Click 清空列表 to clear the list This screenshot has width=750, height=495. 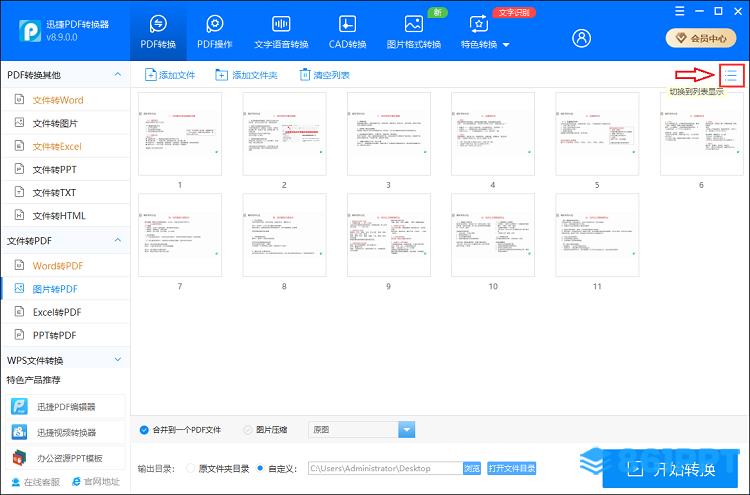pos(324,75)
